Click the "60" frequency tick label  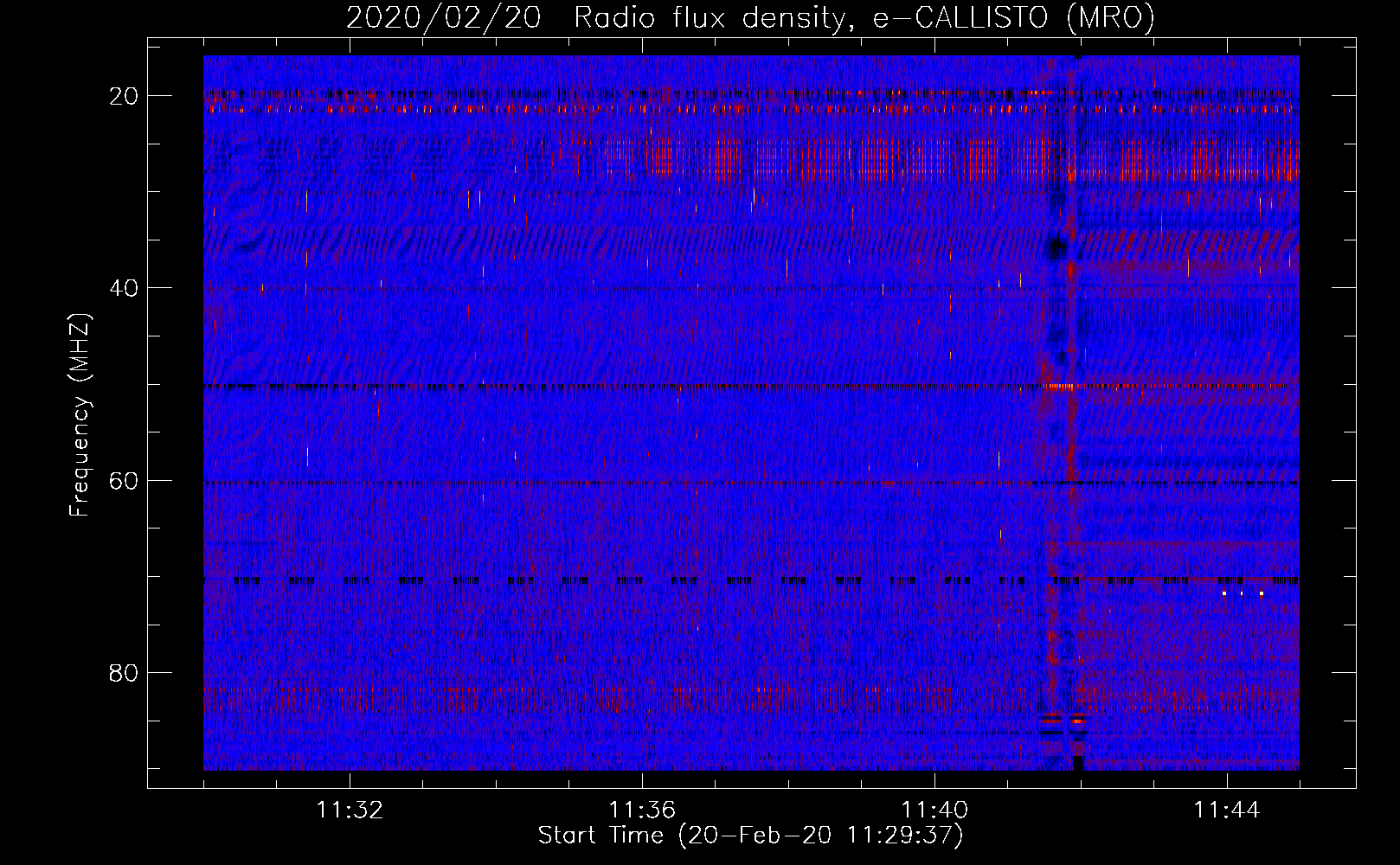[124, 480]
